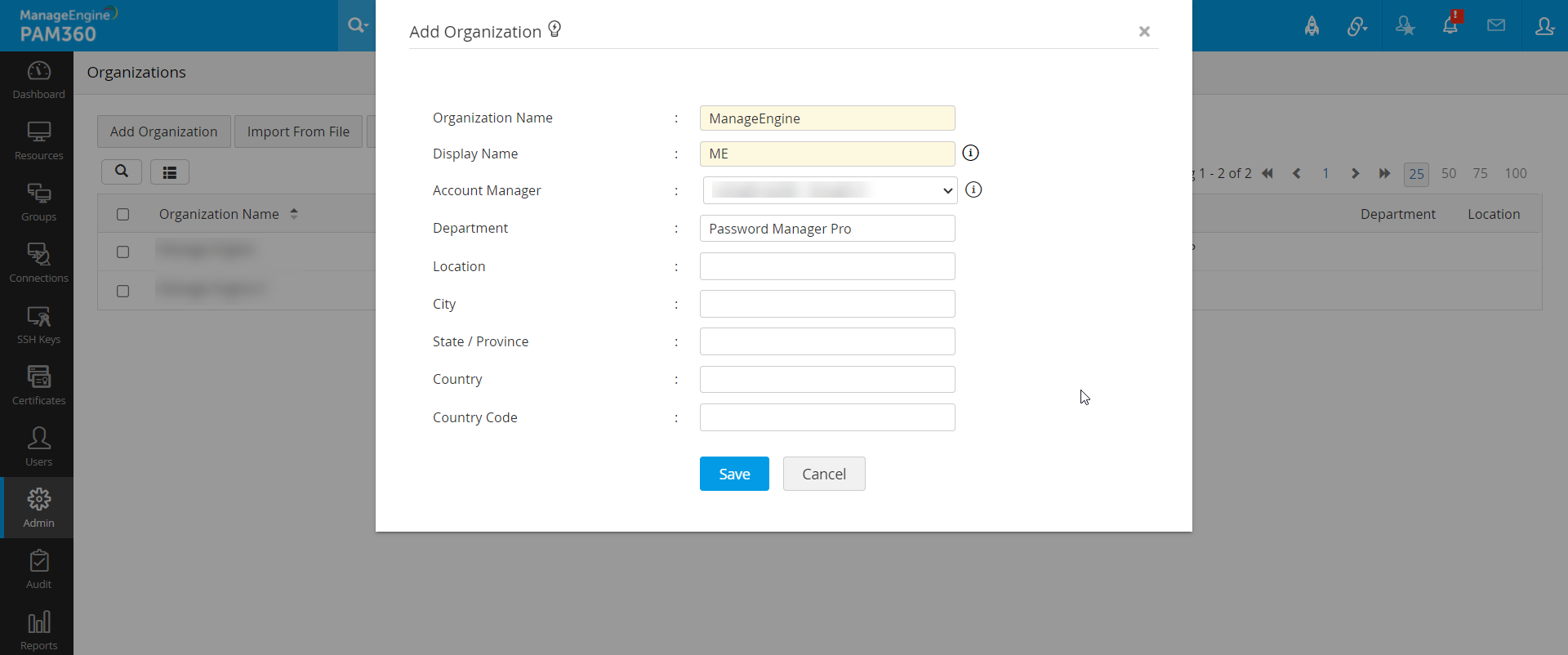Click the Country input field
Screen dimensions: 1568x655
(827, 379)
